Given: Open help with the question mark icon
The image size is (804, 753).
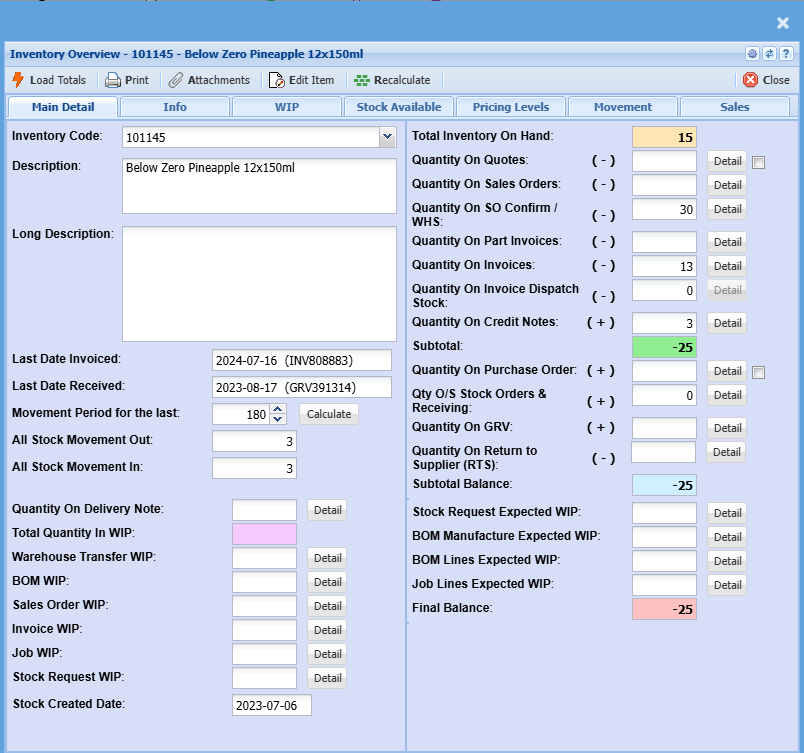Looking at the screenshot, I should (785, 54).
